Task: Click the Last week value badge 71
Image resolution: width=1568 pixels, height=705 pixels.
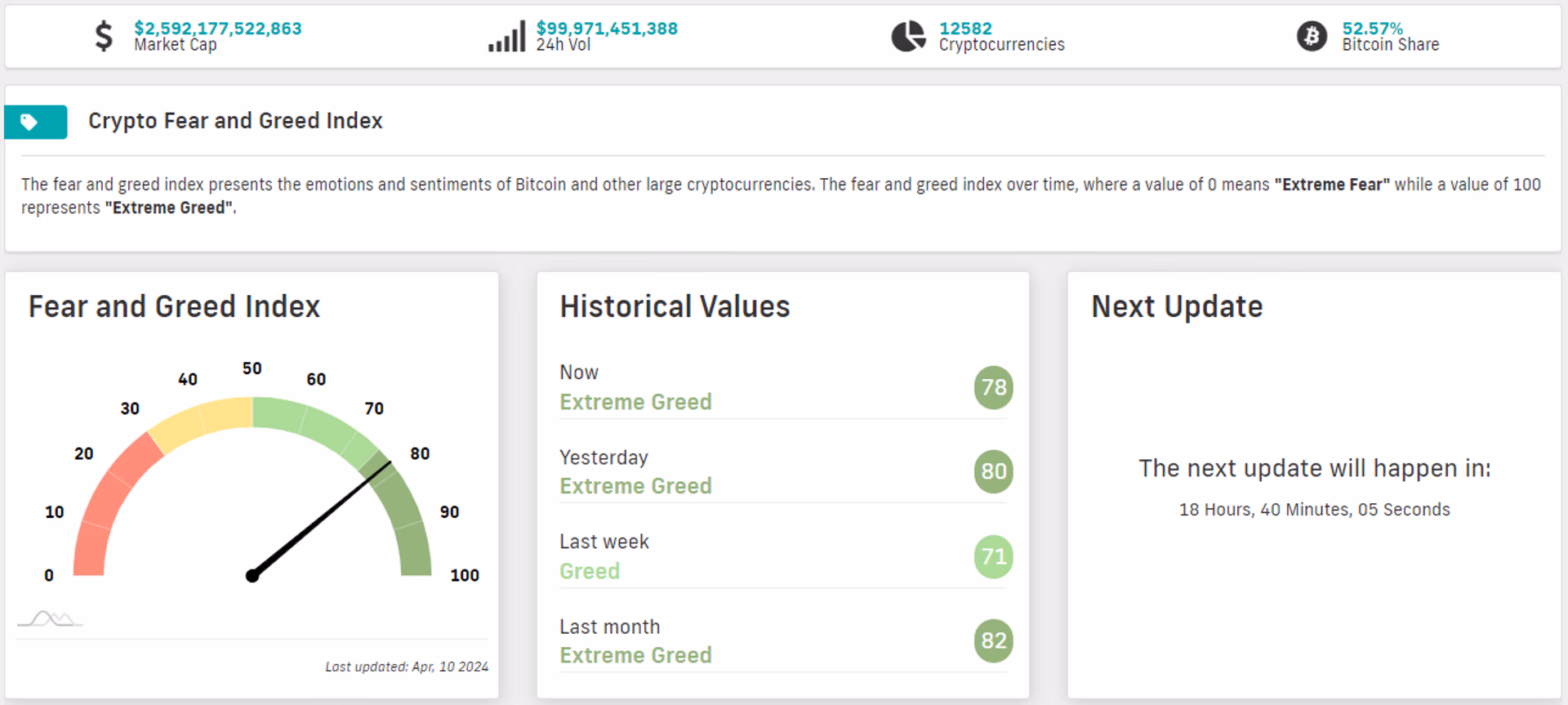Action: [993, 556]
